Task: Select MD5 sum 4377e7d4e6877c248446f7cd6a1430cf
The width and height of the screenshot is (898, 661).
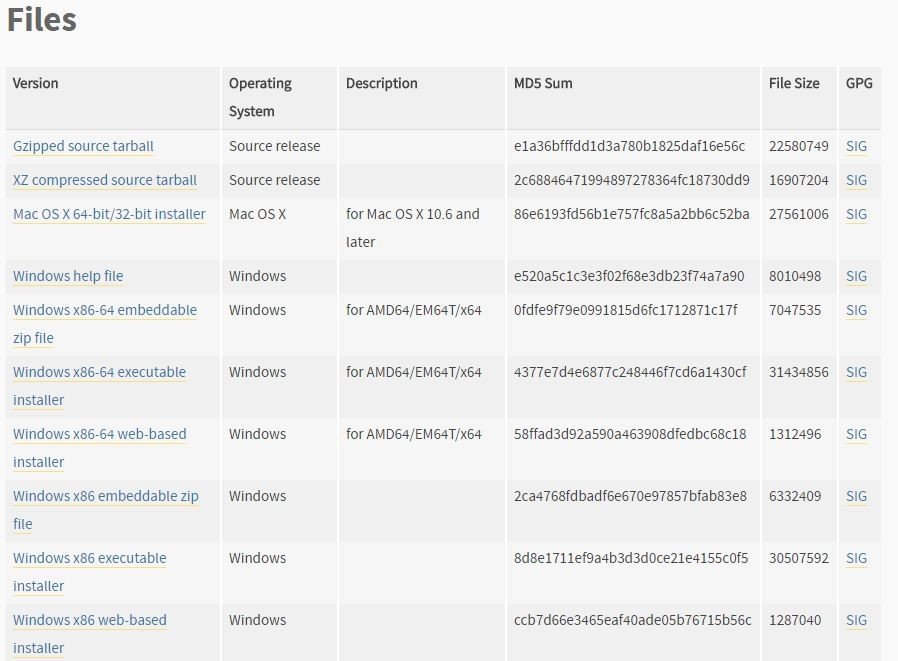Action: click(x=630, y=372)
